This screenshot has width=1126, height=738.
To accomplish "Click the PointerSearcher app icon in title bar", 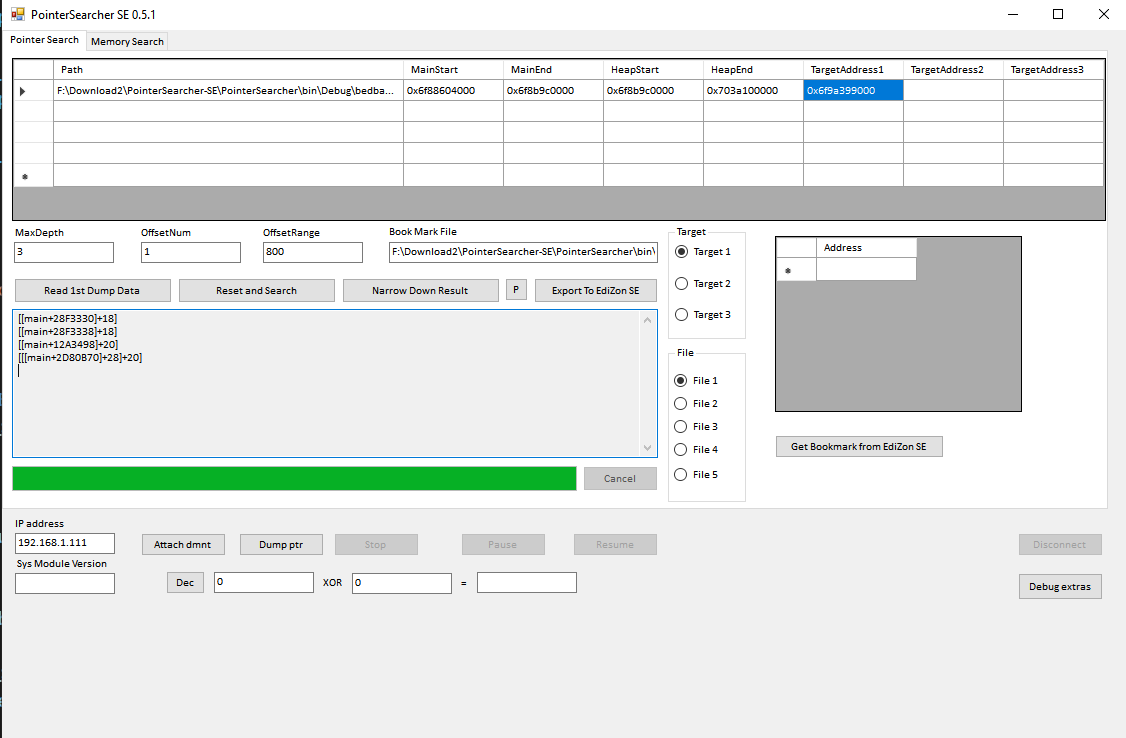I will tap(17, 14).
